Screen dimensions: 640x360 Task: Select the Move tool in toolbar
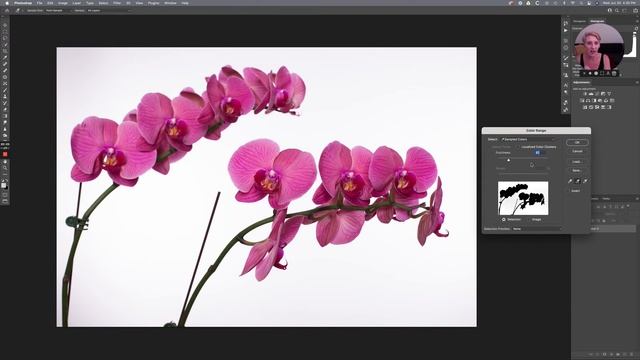tap(5, 25)
